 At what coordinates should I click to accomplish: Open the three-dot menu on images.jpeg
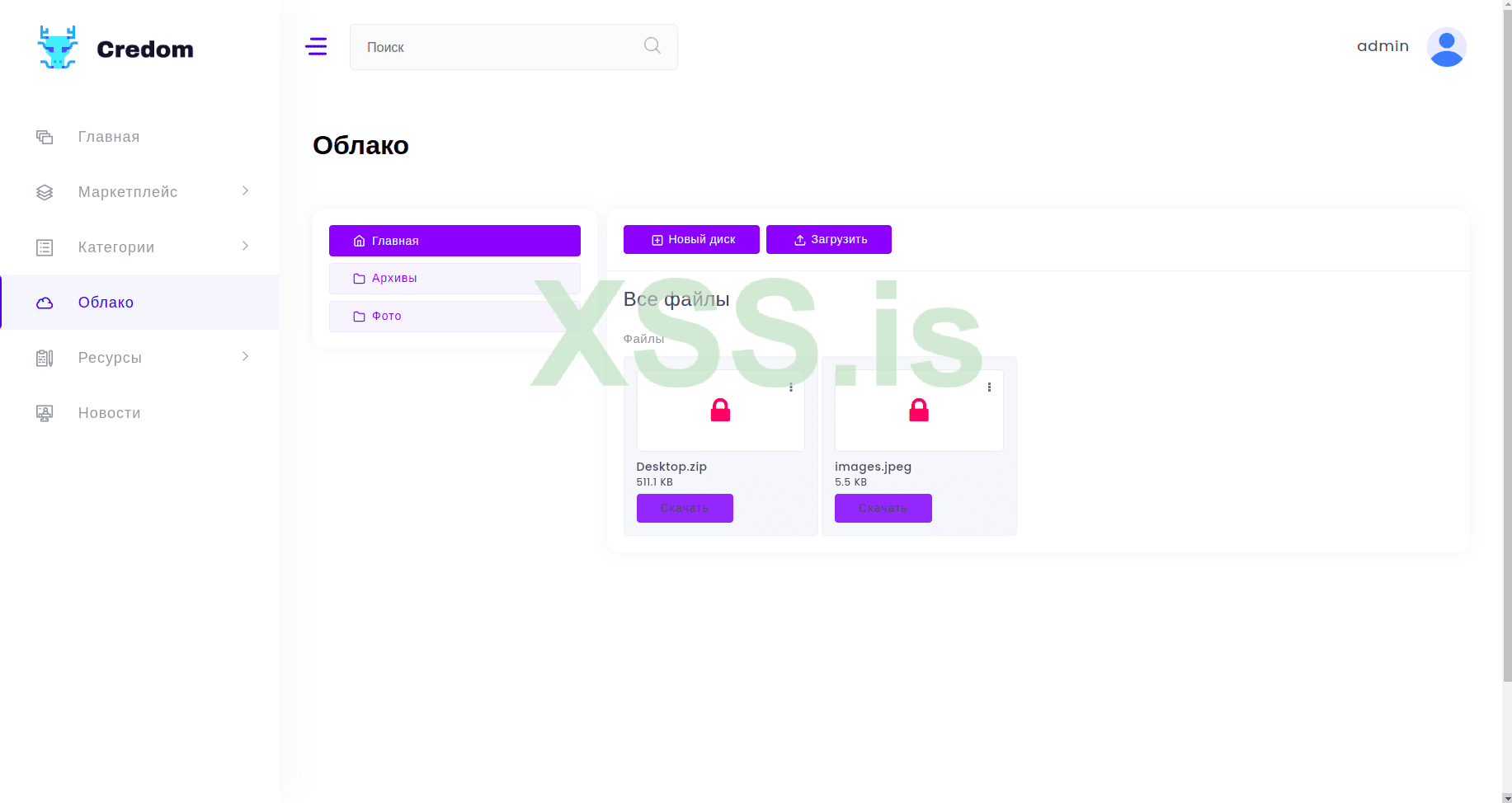(989, 386)
